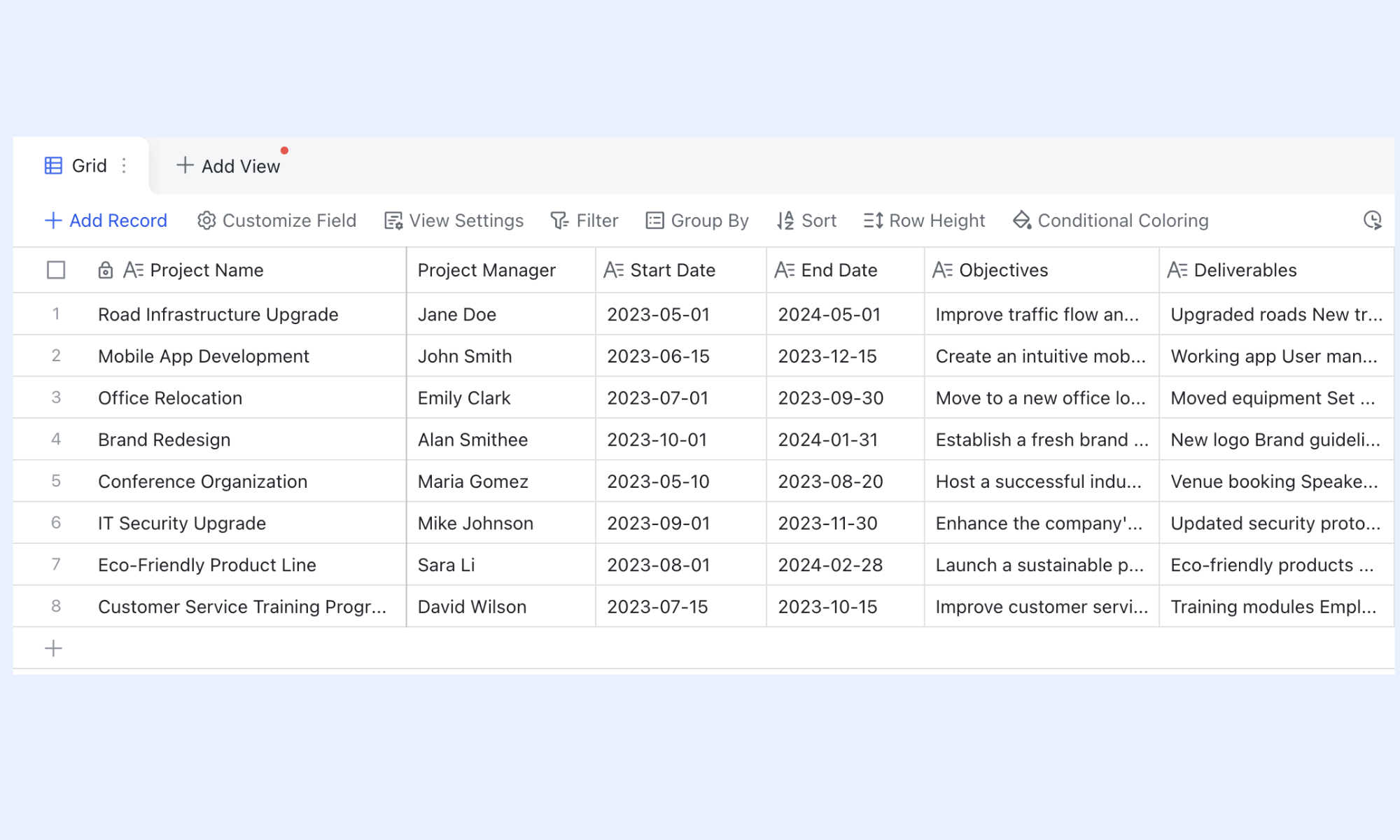Open the Group By options
The height and width of the screenshot is (840, 1400).
click(x=697, y=220)
